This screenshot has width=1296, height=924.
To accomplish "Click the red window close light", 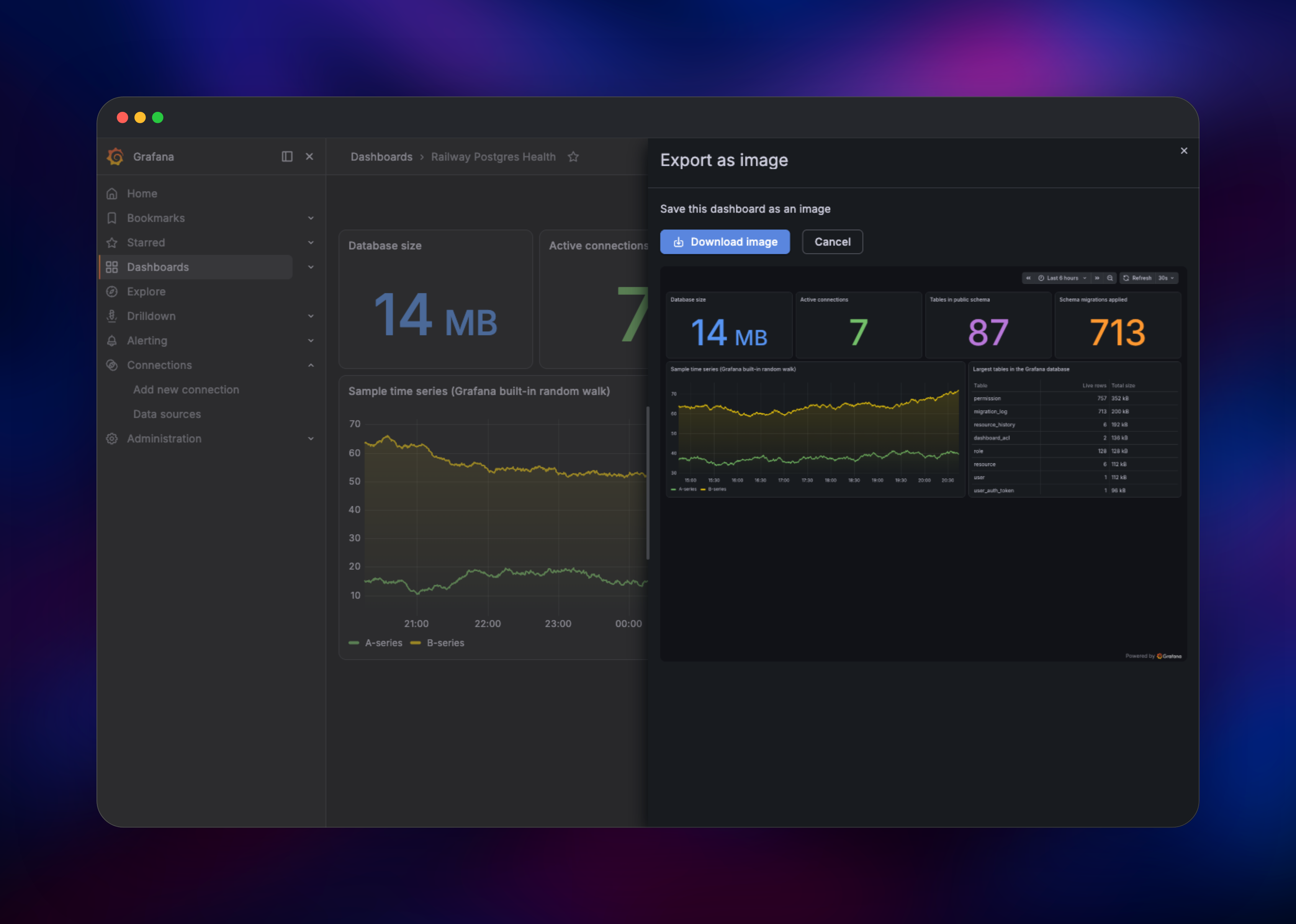I will [122, 117].
